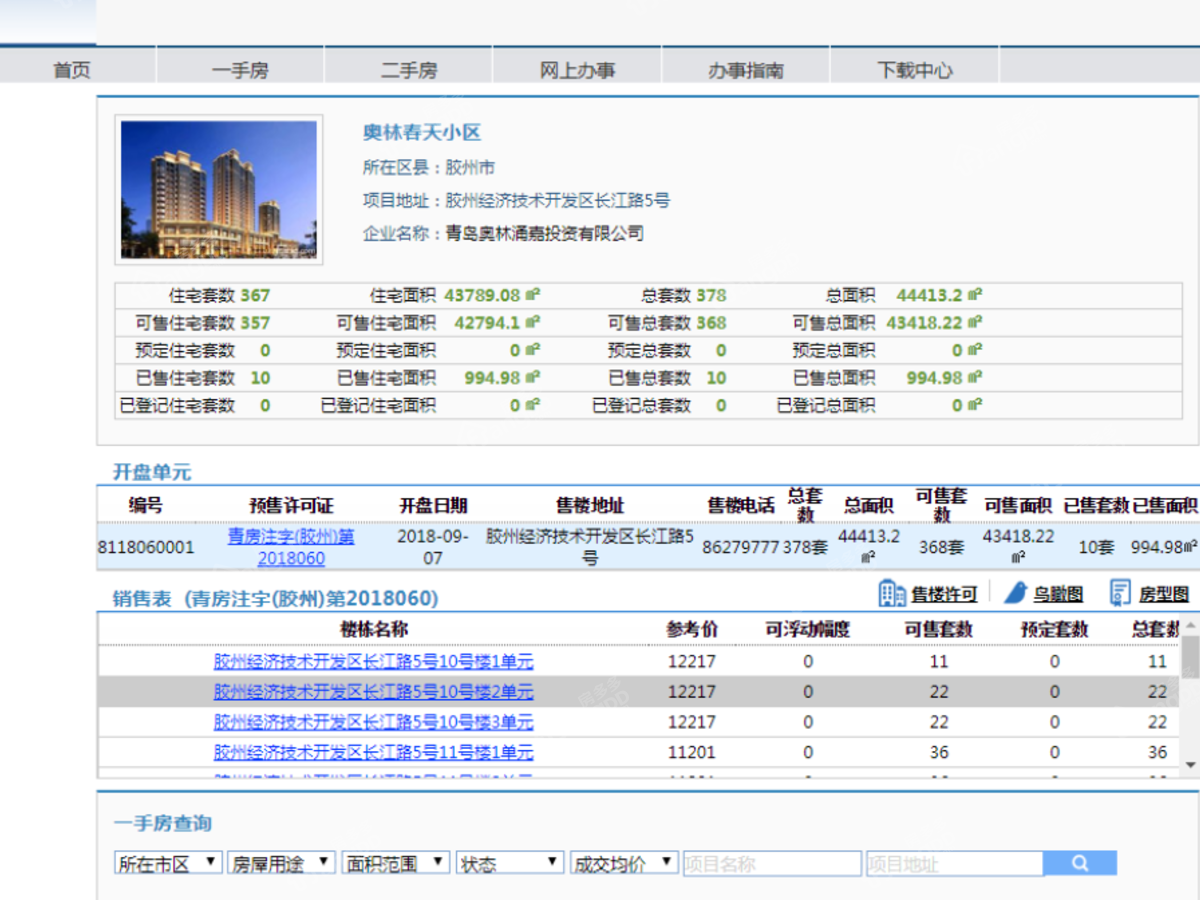Viewport: 1200px width, 900px height.
Task: Open the 售楼许可 building icon
Action: point(892,593)
